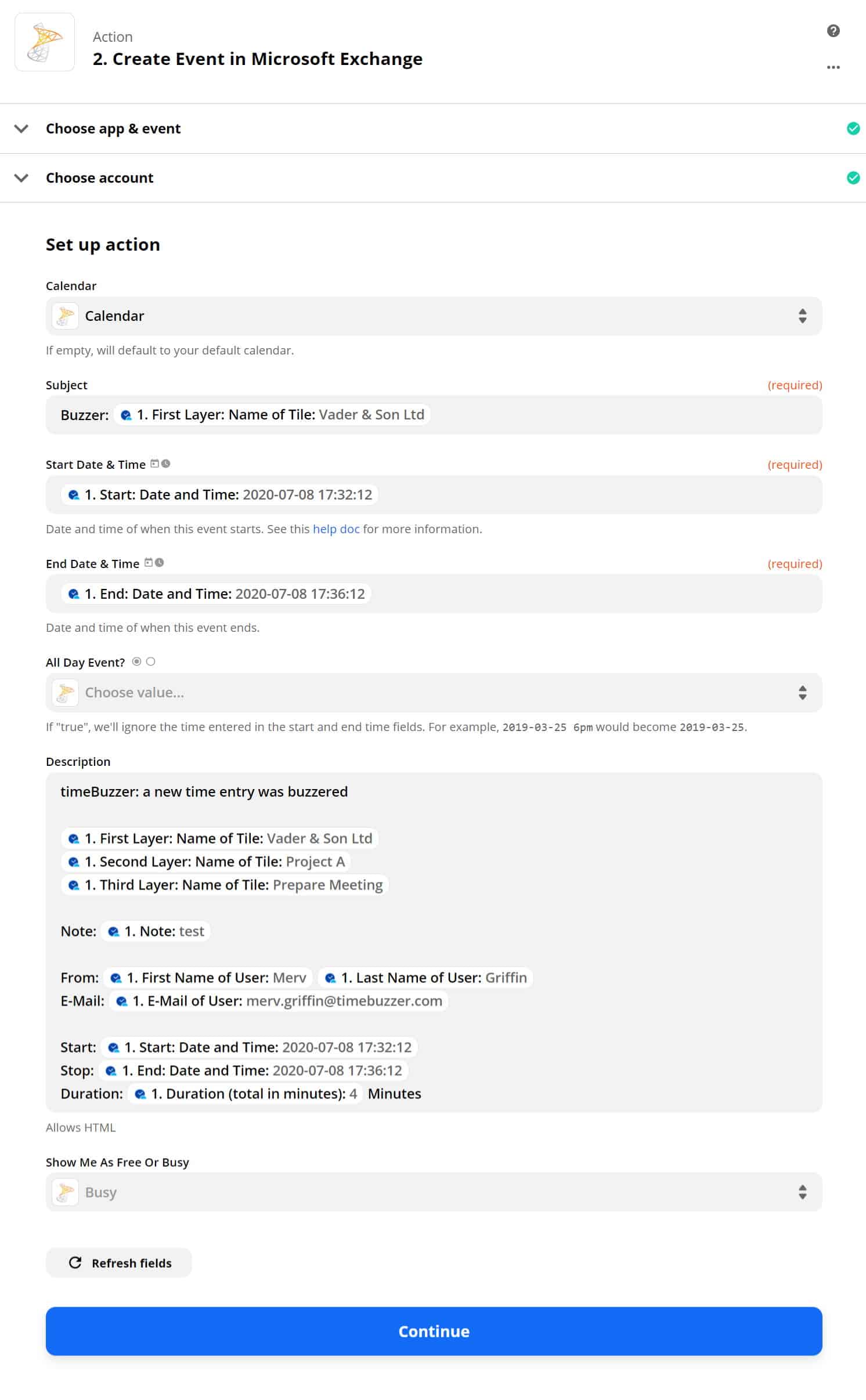Click green checkmark beside Choose app & event
Screen dimensions: 866x1400
[853, 128]
